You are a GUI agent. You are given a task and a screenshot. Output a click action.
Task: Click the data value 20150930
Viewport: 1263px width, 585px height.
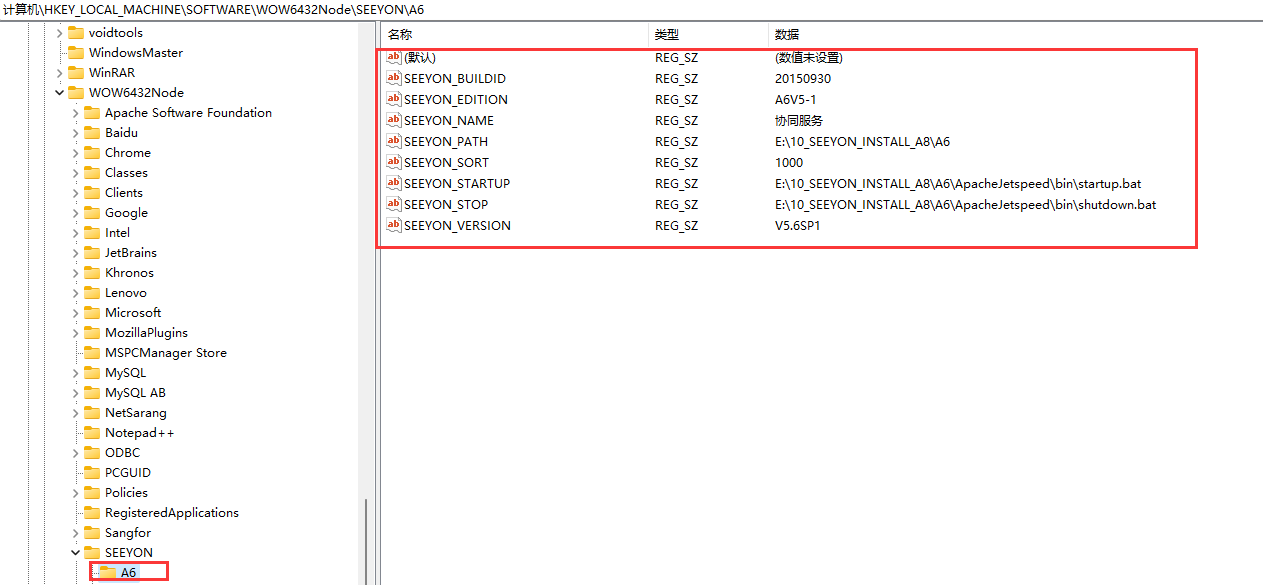pos(803,78)
